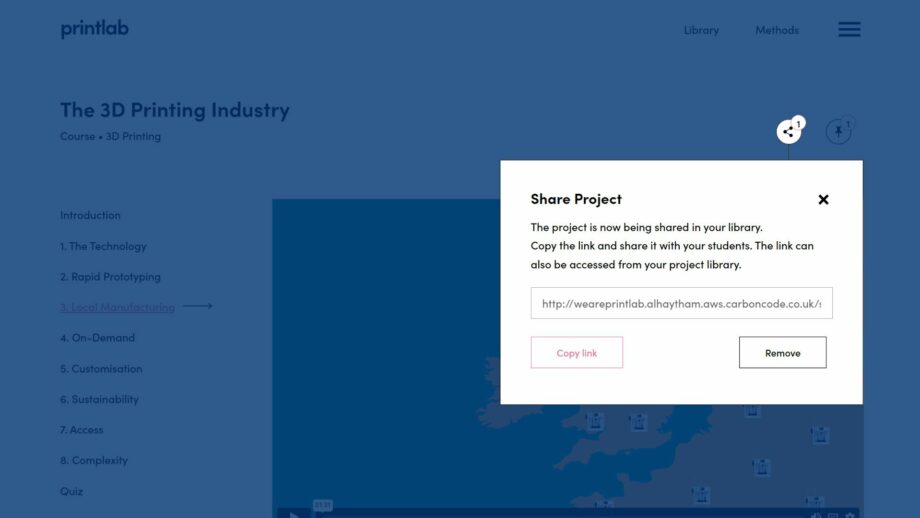Open video settings gear

[850, 515]
